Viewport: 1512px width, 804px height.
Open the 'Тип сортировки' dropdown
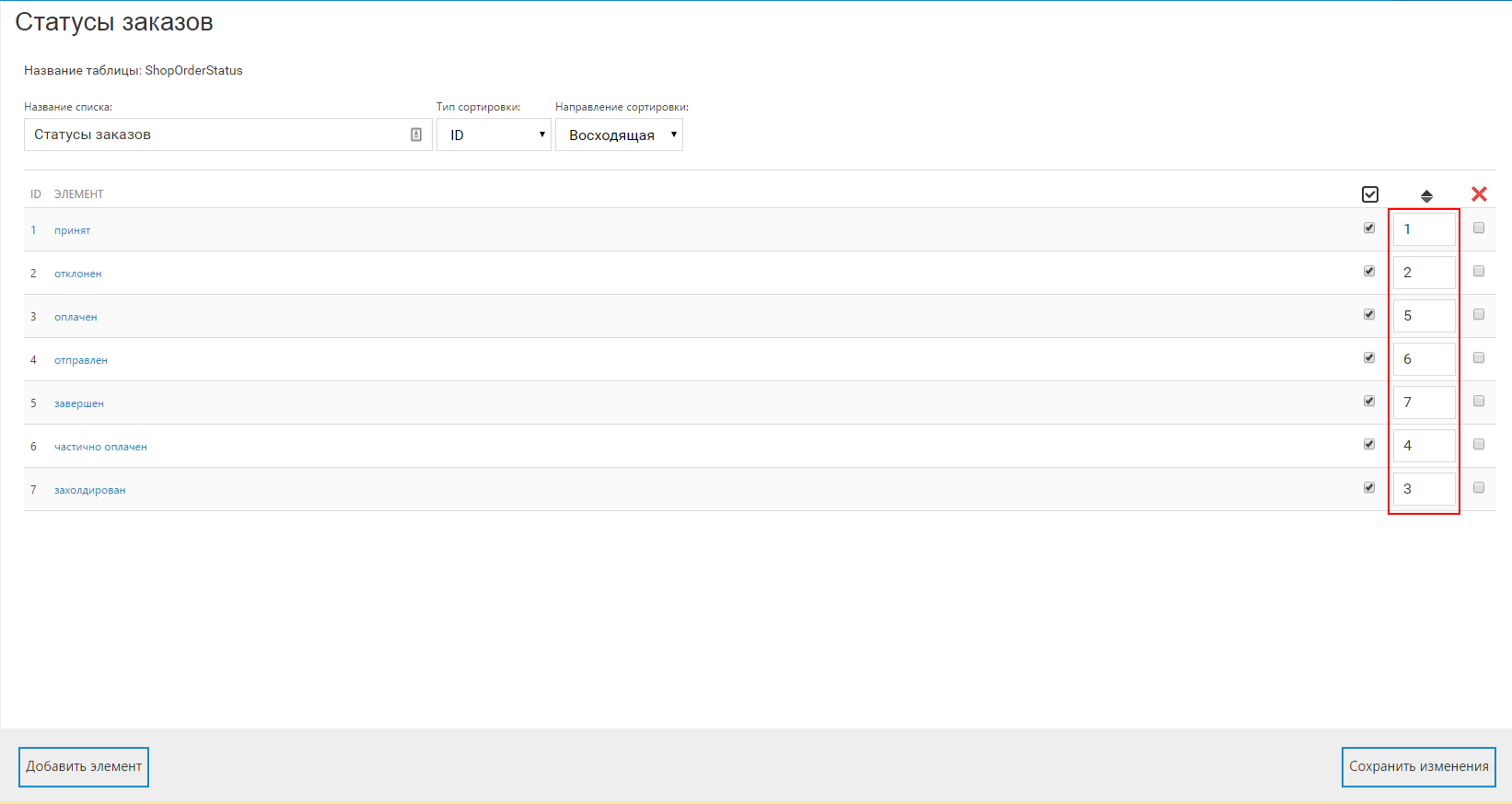coord(494,134)
